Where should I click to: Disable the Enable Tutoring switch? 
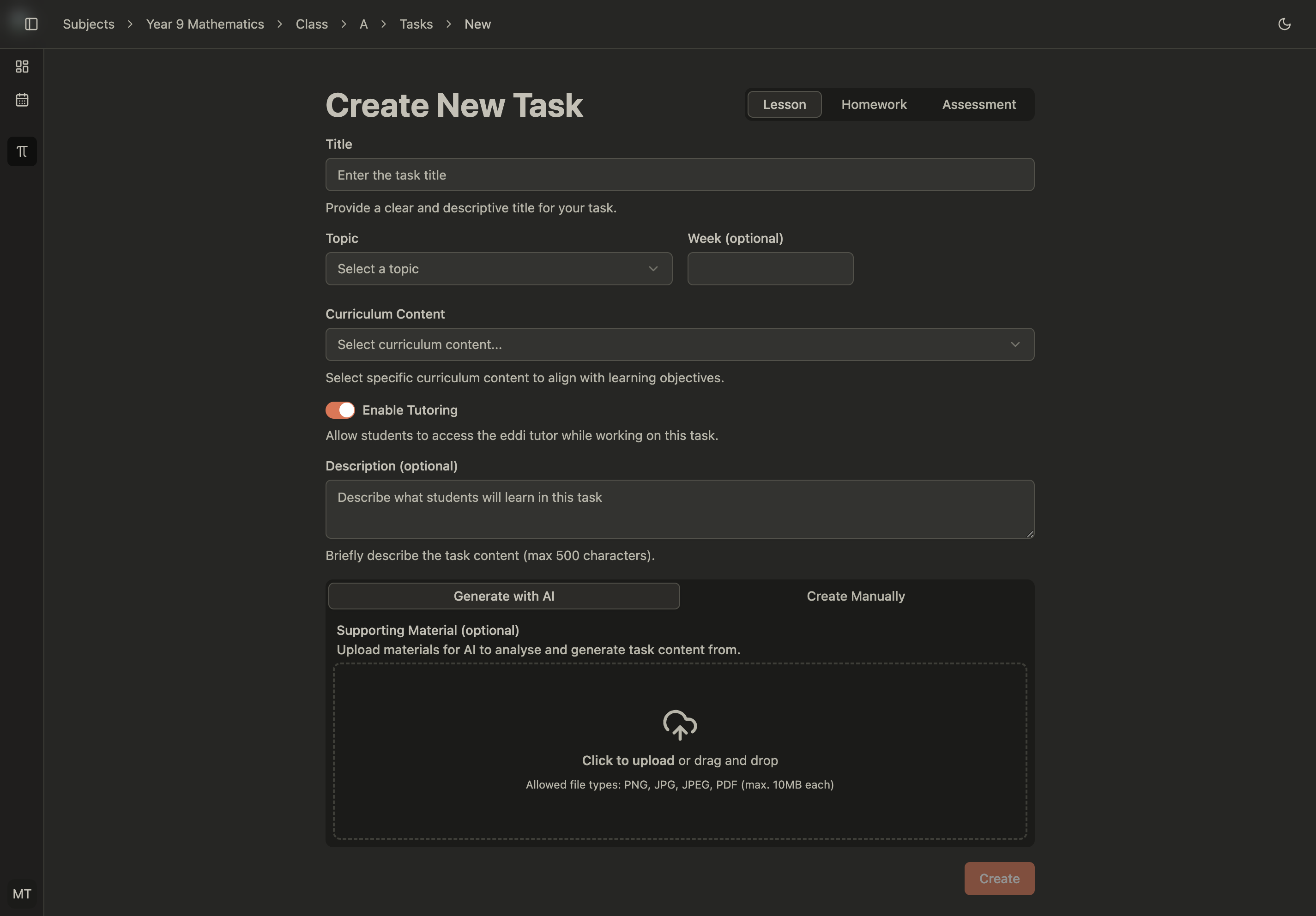(x=340, y=410)
